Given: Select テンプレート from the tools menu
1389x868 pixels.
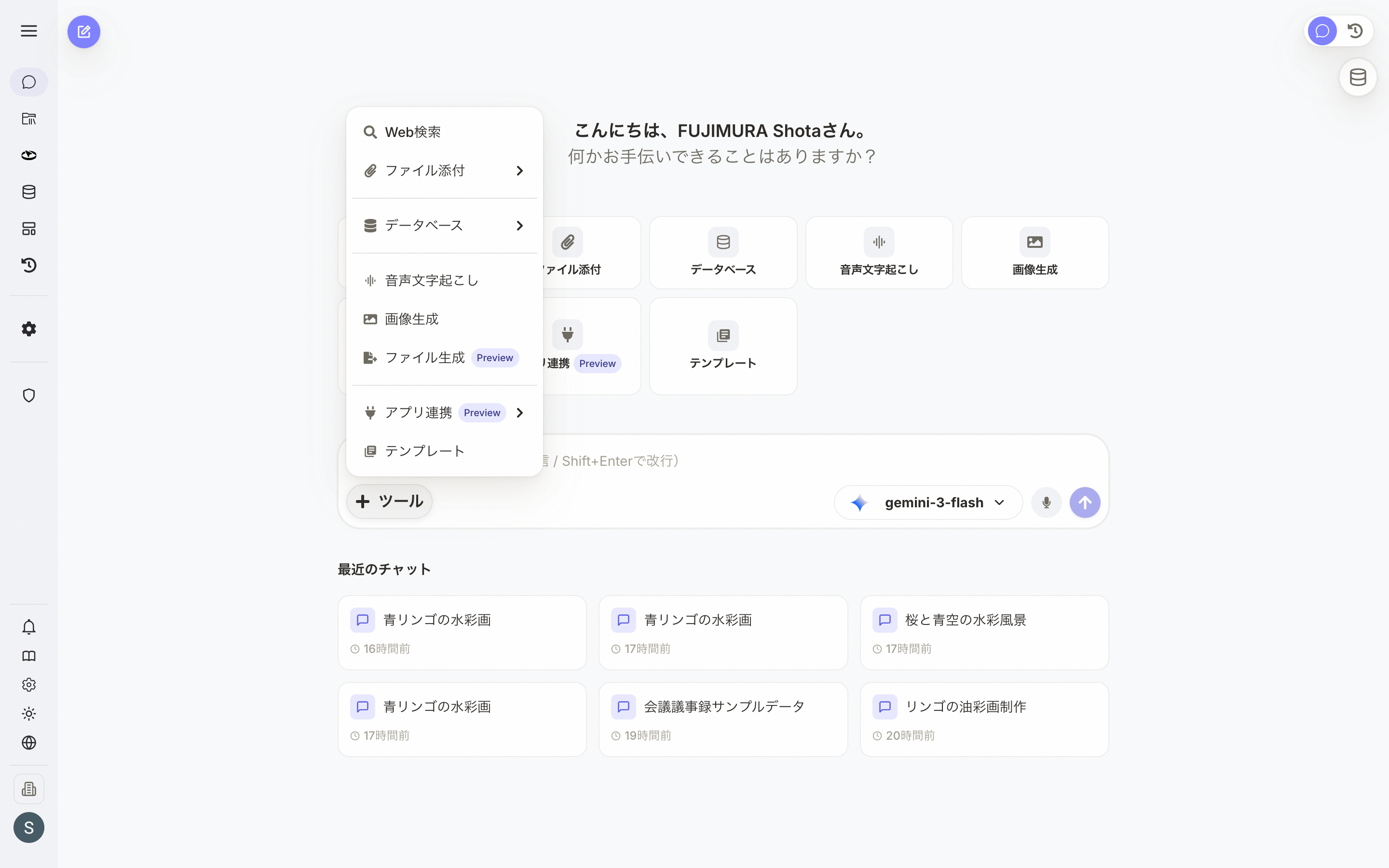Looking at the screenshot, I should pos(444,451).
